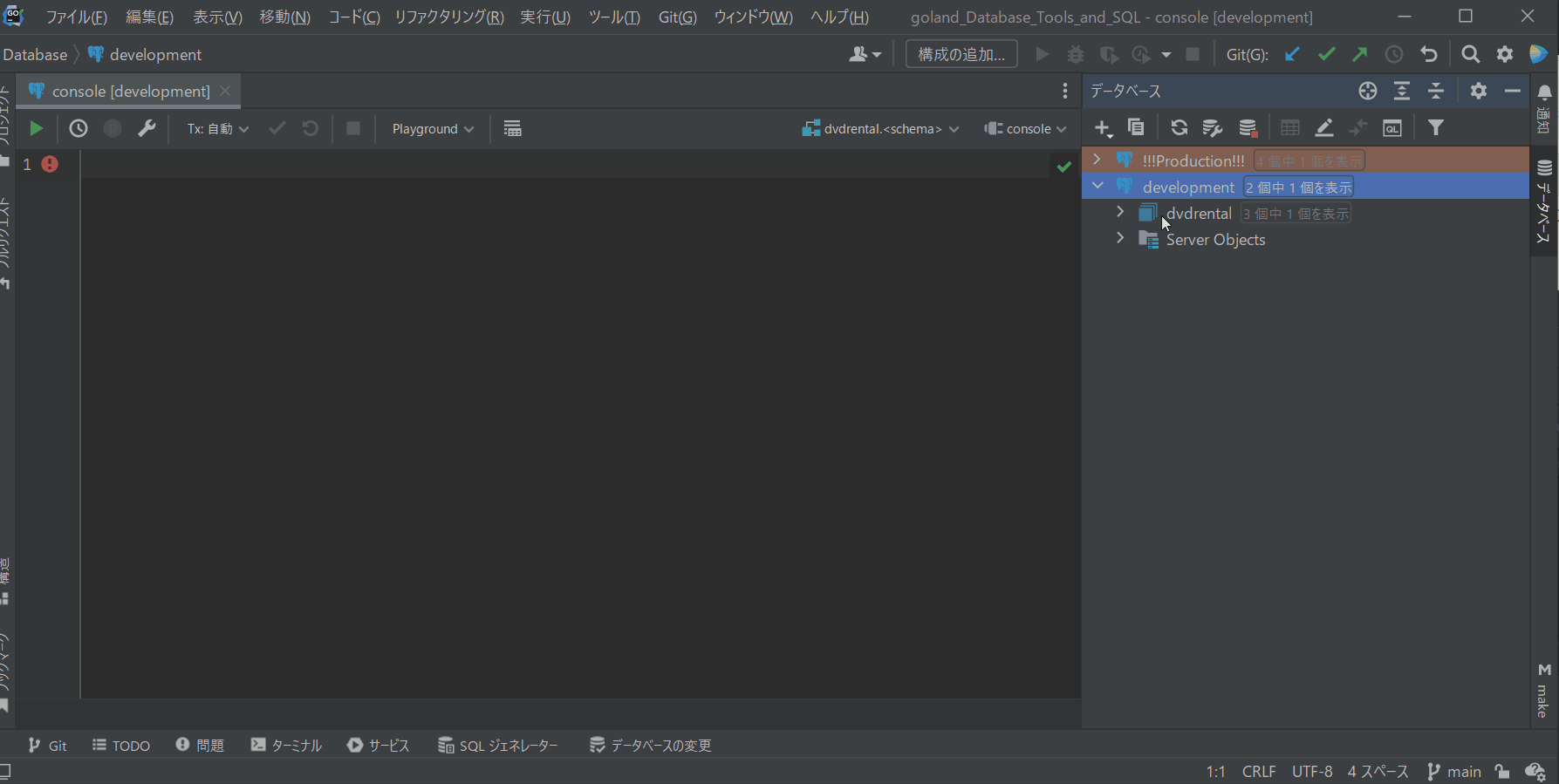The image size is (1559, 784).
Task: Click the green inspection checkmark in editor
Action: click(x=1063, y=167)
